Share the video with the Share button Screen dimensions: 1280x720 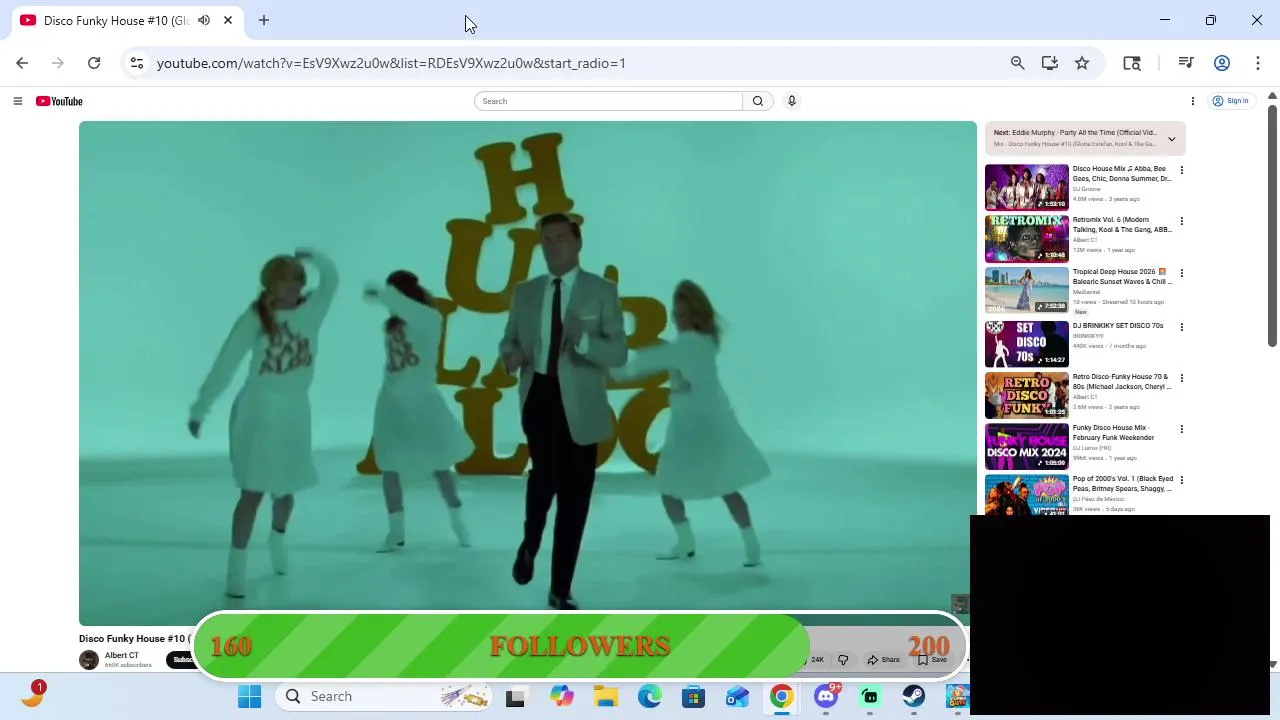(884, 660)
